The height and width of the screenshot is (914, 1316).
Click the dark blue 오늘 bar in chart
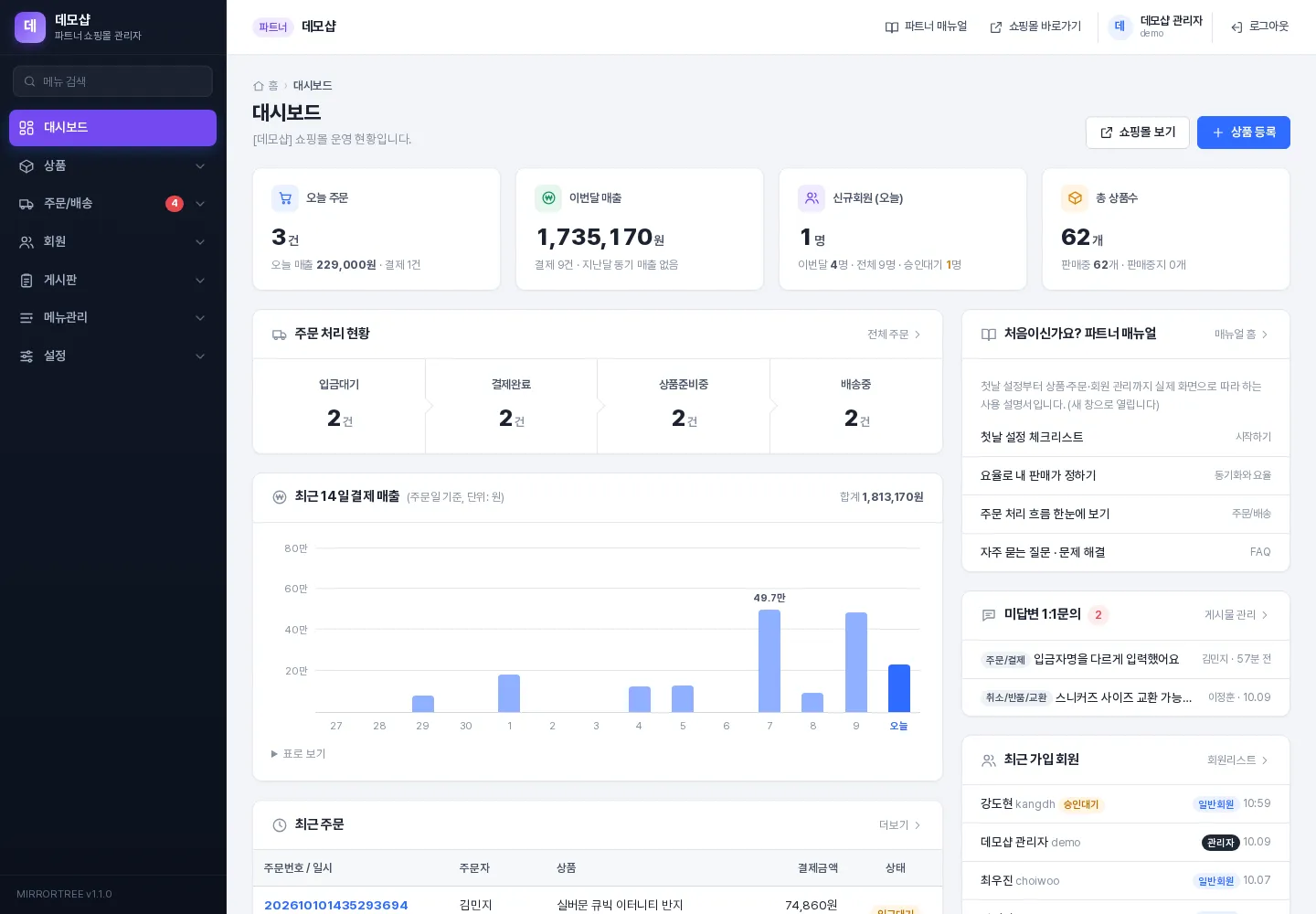899,688
